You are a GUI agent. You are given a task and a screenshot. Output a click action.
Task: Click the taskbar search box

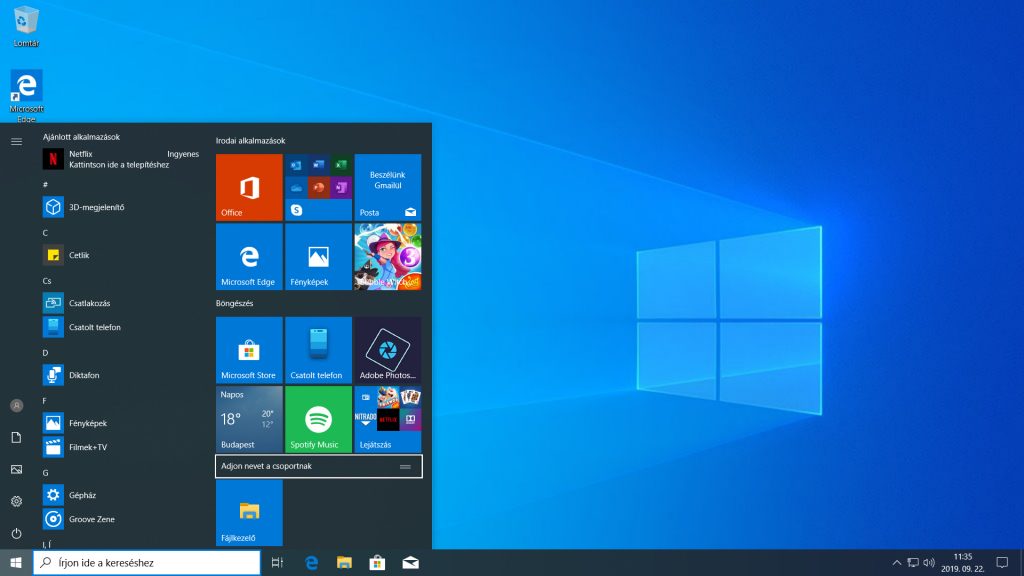(x=147, y=563)
